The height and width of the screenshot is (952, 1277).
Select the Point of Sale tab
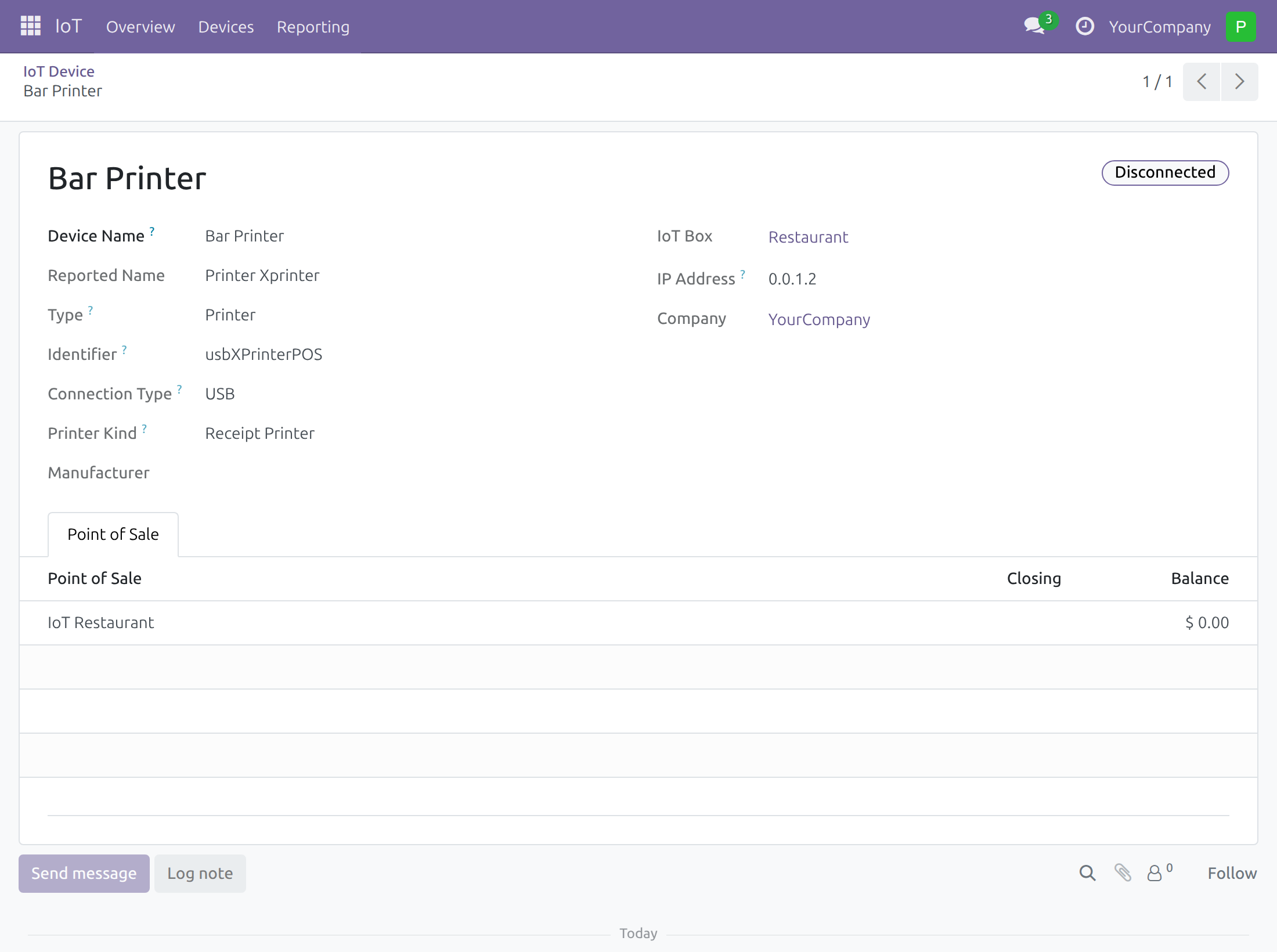pos(113,534)
